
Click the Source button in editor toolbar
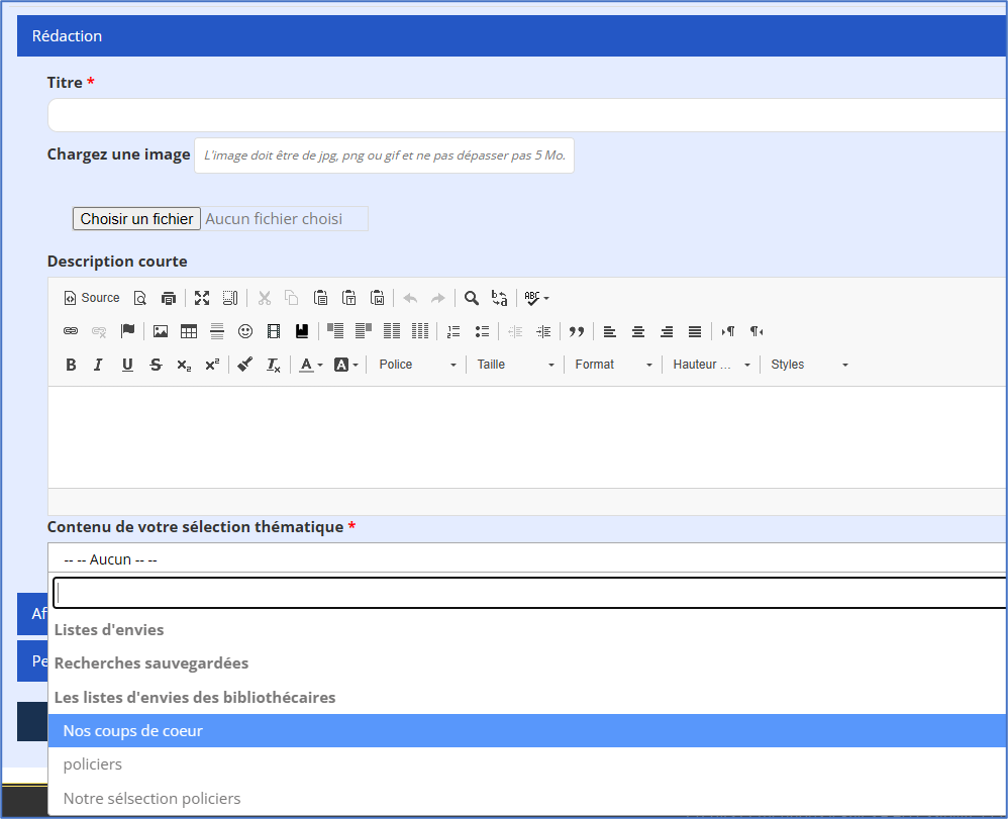(92, 298)
